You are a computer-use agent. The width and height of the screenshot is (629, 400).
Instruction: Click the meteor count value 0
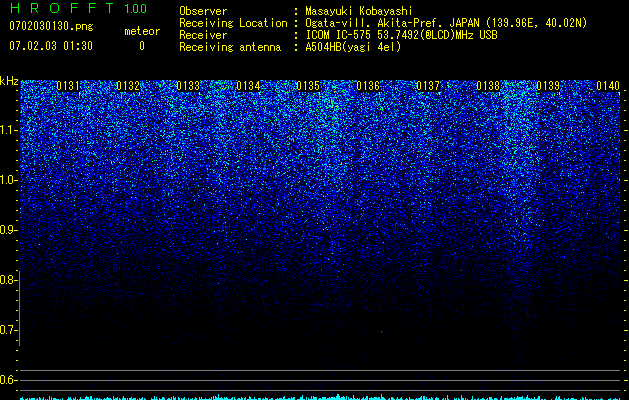[x=142, y=46]
